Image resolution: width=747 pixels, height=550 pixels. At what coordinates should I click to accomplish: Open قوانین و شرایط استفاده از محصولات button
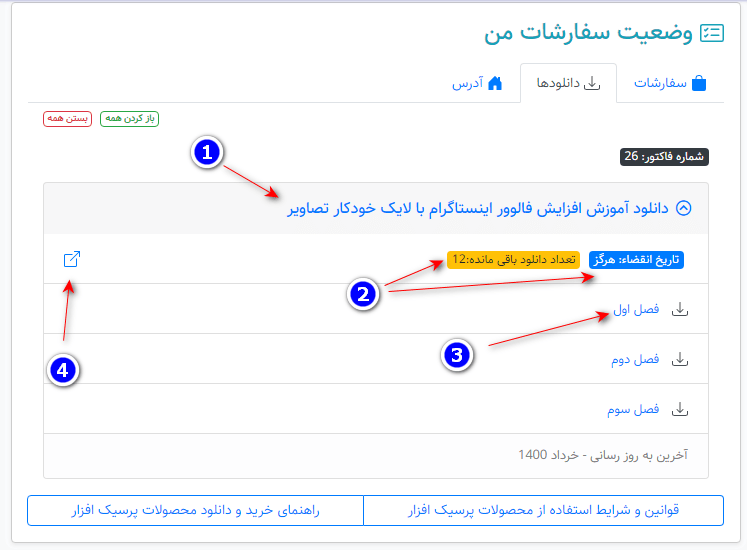(x=543, y=510)
